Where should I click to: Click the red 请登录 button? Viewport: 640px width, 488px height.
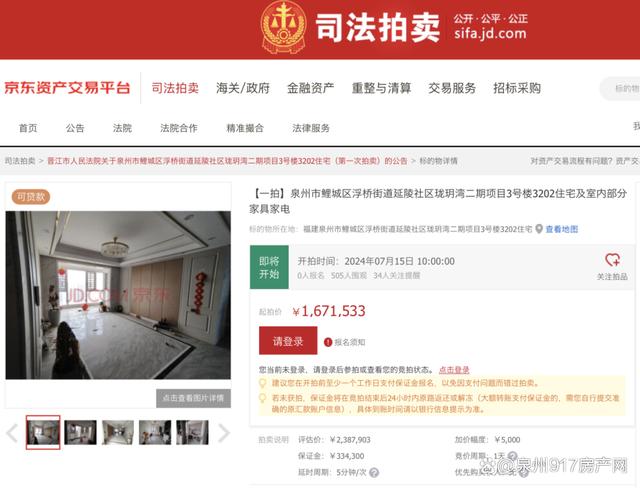coord(288,341)
